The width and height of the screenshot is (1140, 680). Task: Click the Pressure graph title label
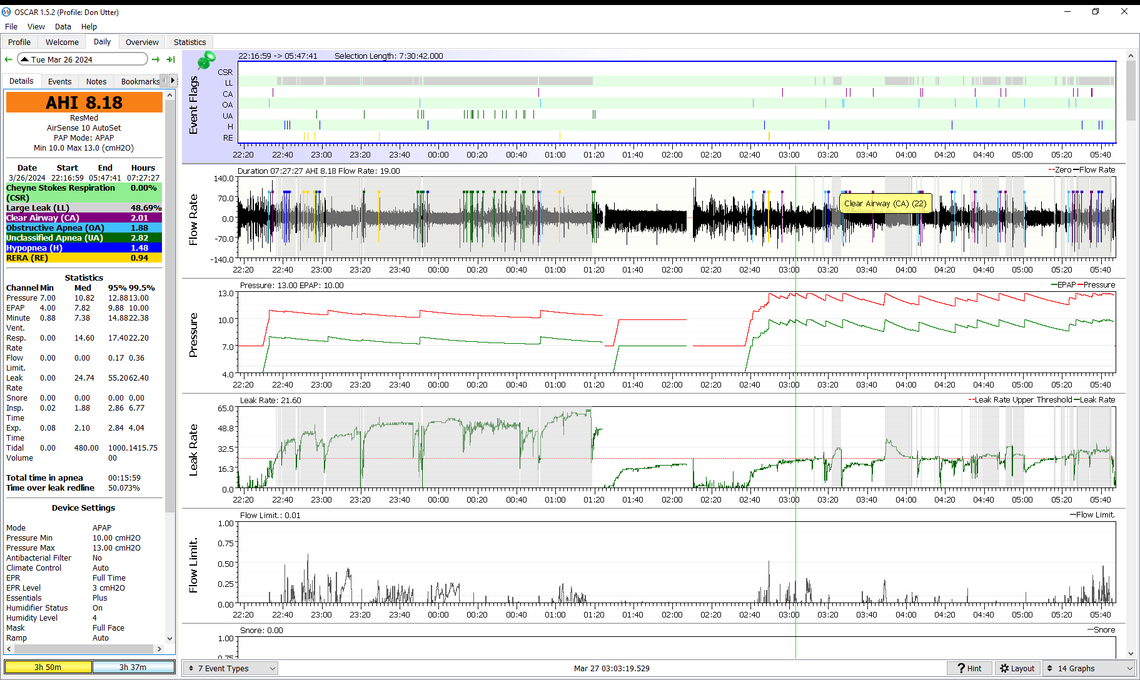pos(193,335)
